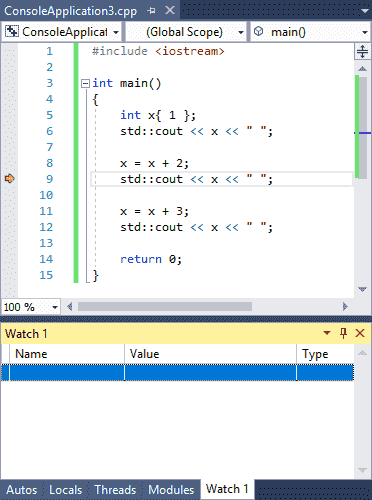Screen dimensions: 372x500
Task: Open the main() member dropdown
Action: point(310,32)
